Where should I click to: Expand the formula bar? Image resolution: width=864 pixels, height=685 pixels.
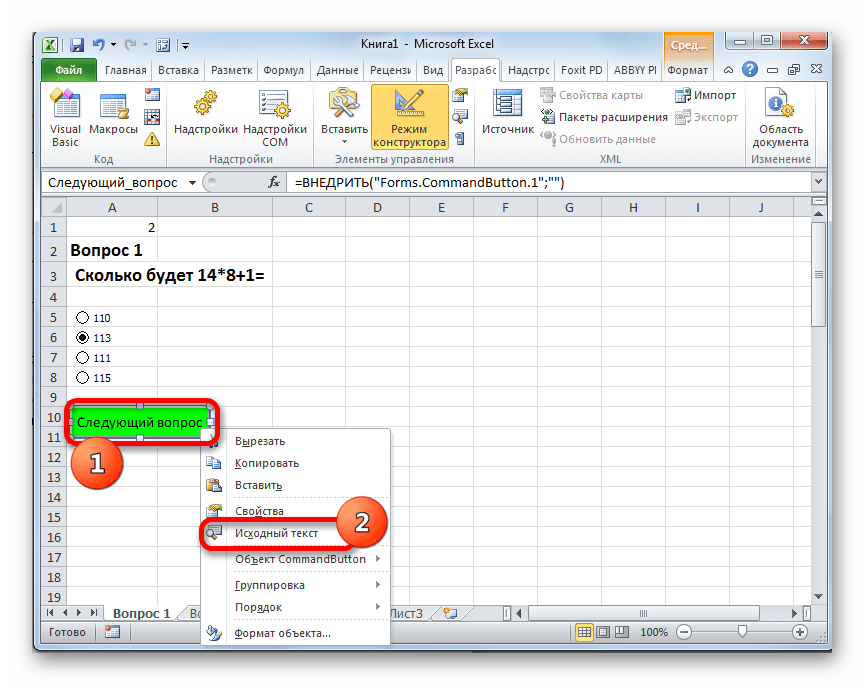pos(818,182)
